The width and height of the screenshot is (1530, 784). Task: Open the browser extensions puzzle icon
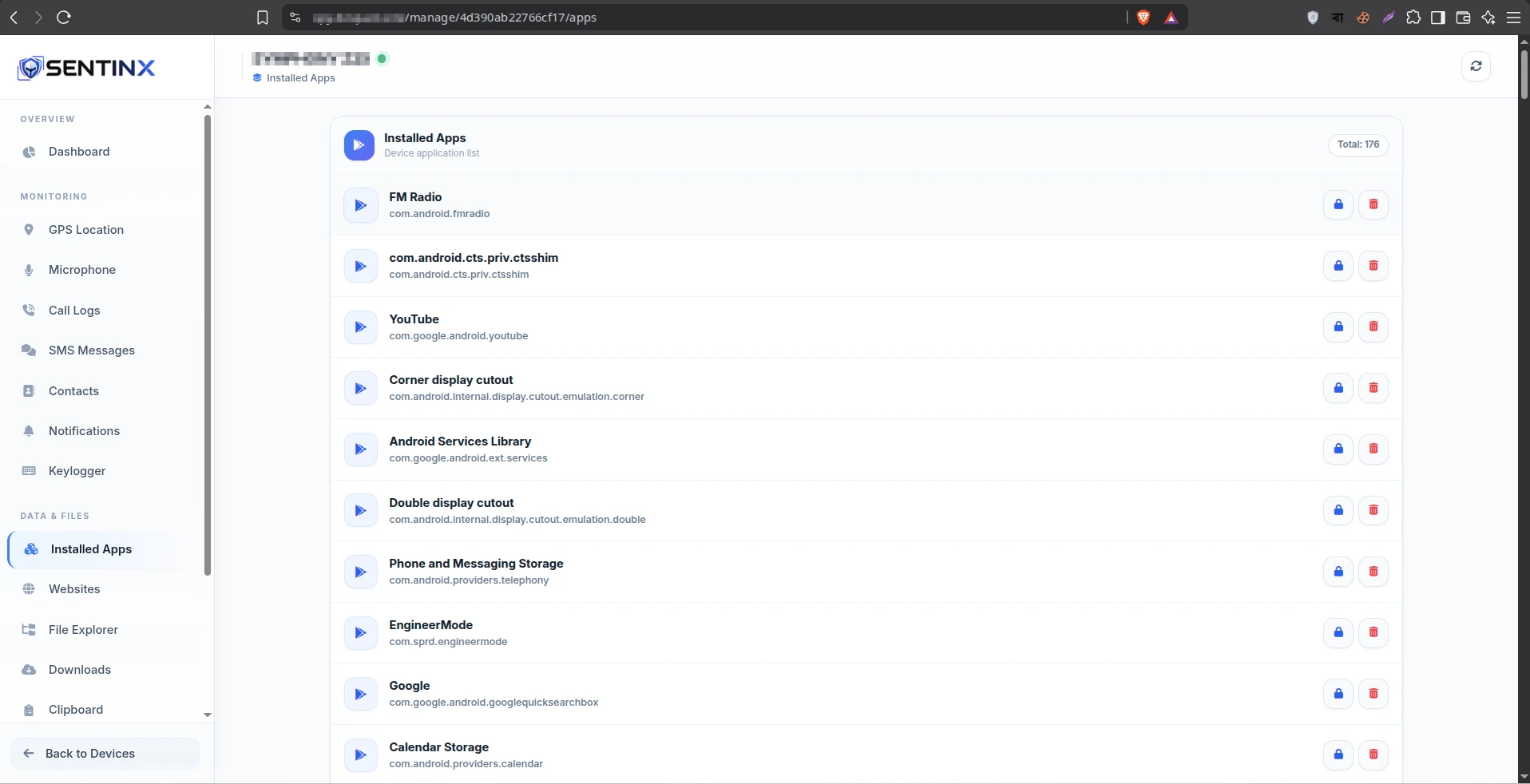(x=1413, y=18)
